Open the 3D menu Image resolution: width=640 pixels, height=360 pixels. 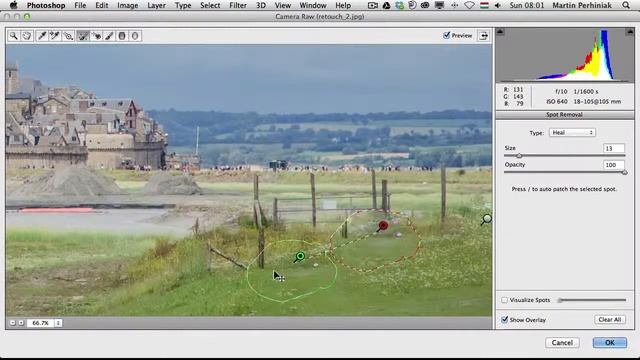point(260,5)
